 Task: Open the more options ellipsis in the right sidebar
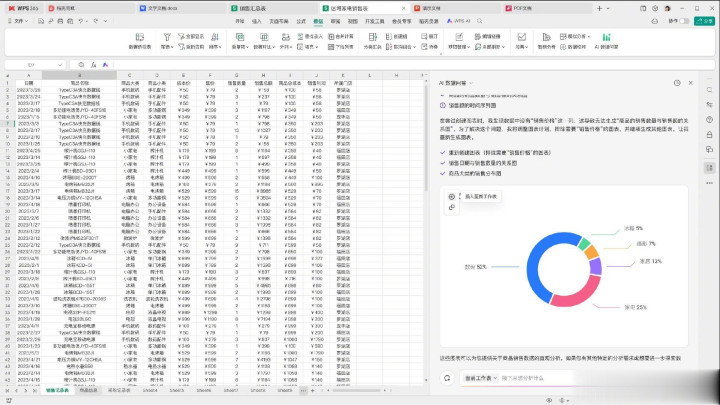coord(709,183)
